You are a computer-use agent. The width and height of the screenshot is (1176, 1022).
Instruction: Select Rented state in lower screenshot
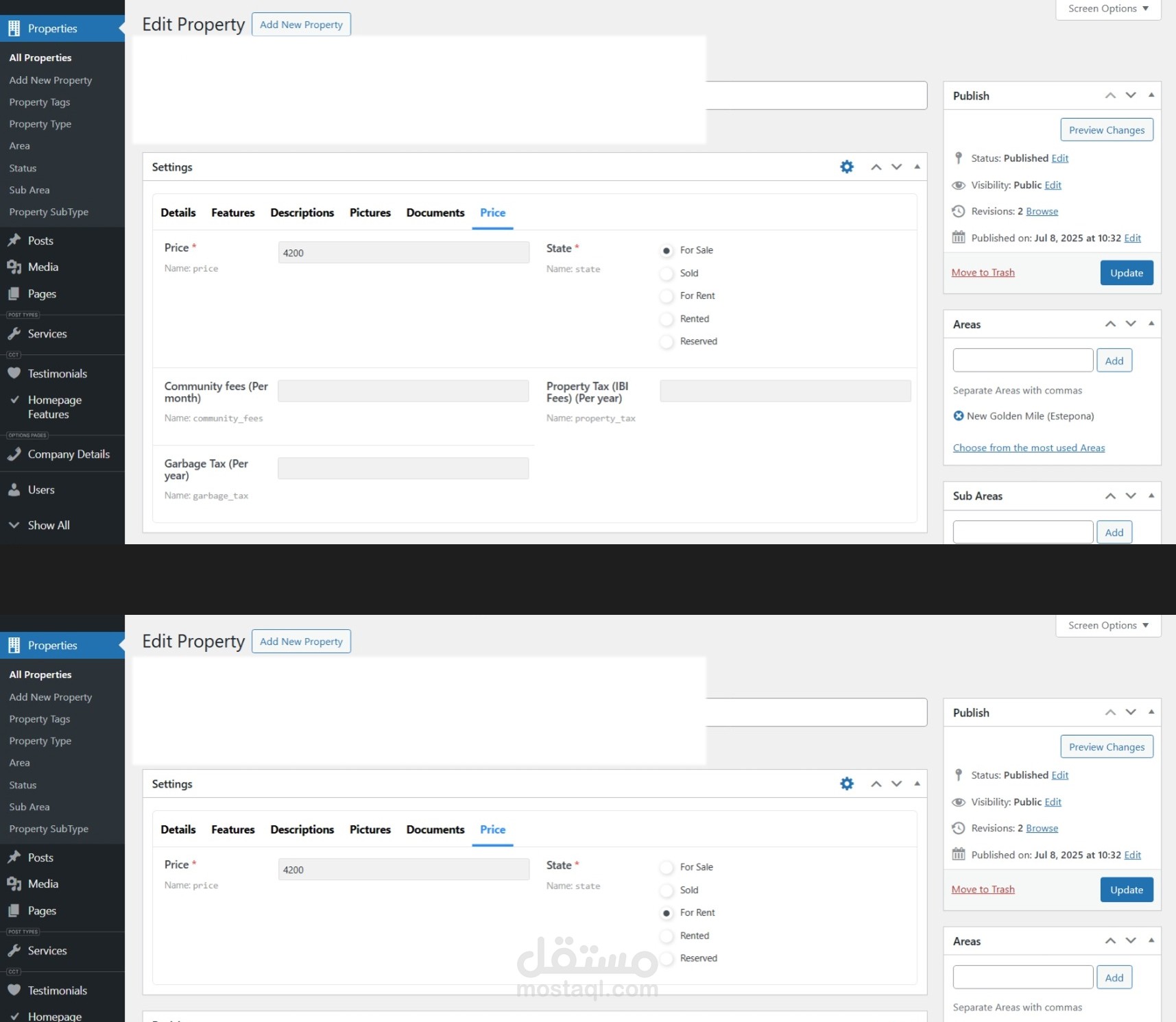667,936
